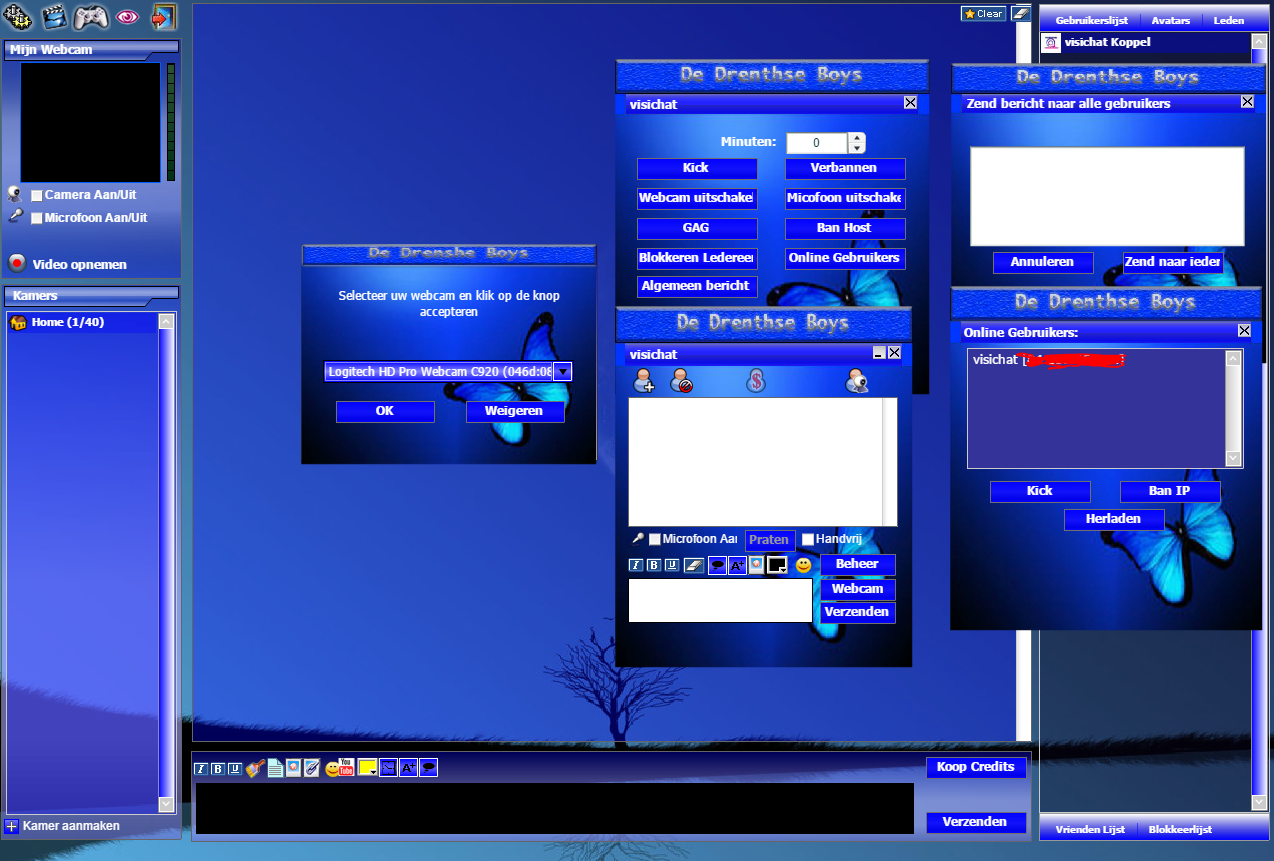Viewport: 1274px width, 861px height.
Task: Select visichat Koppel in user list
Action: pos(1144,43)
